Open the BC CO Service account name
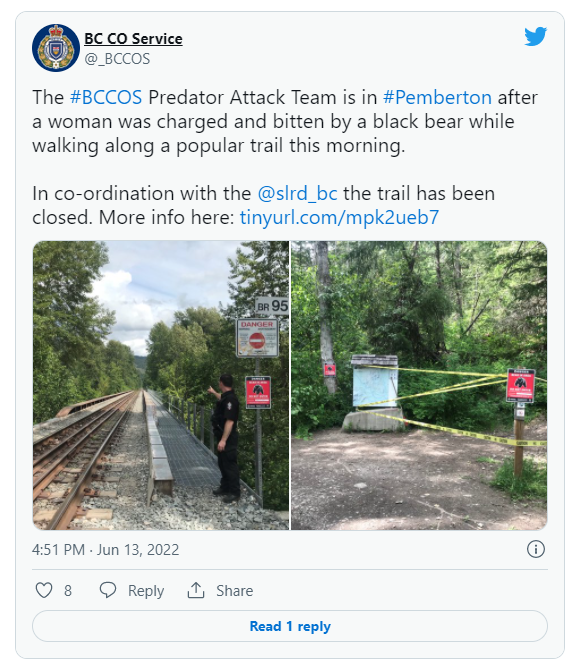Image resolution: width=574 pixels, height=671 pixels. pyautogui.click(x=133, y=39)
